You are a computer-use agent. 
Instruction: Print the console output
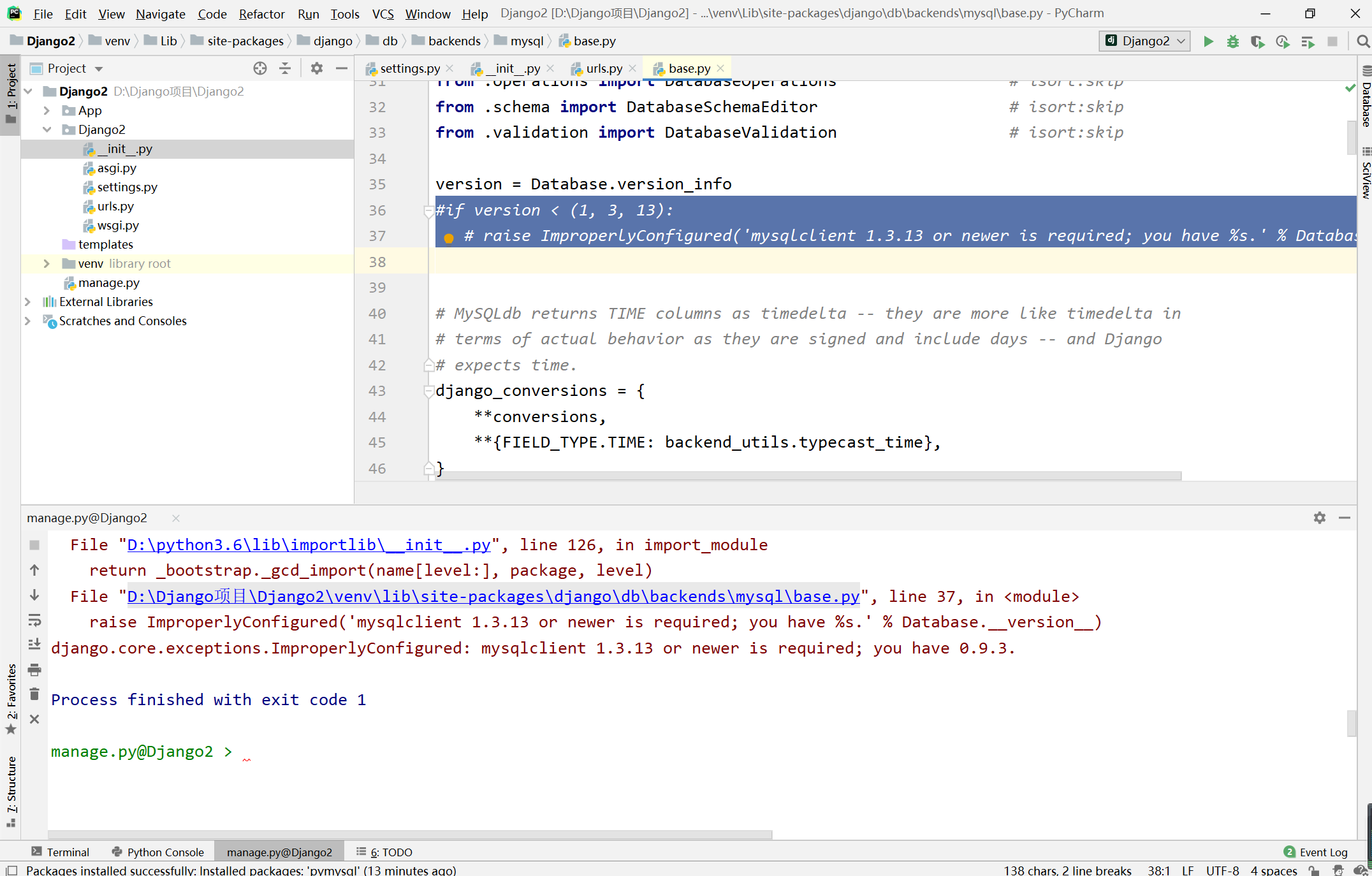point(34,669)
